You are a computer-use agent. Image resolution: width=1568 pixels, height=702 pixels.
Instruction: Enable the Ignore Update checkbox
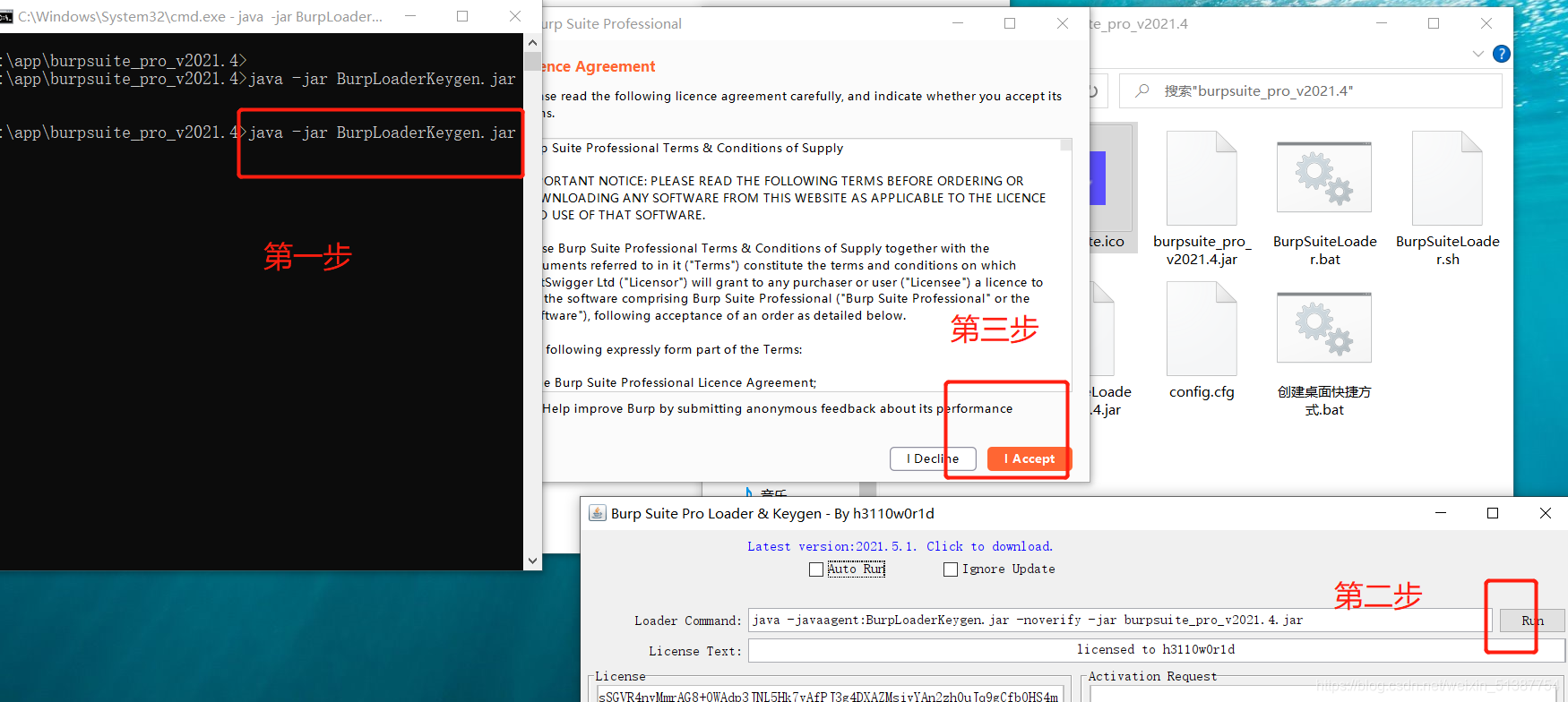951,569
